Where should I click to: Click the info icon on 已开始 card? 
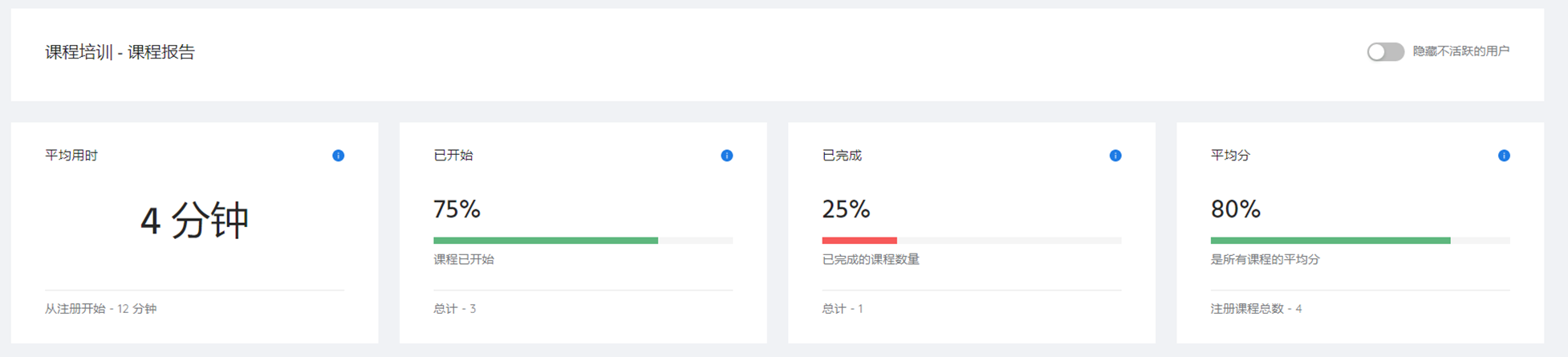[726, 156]
